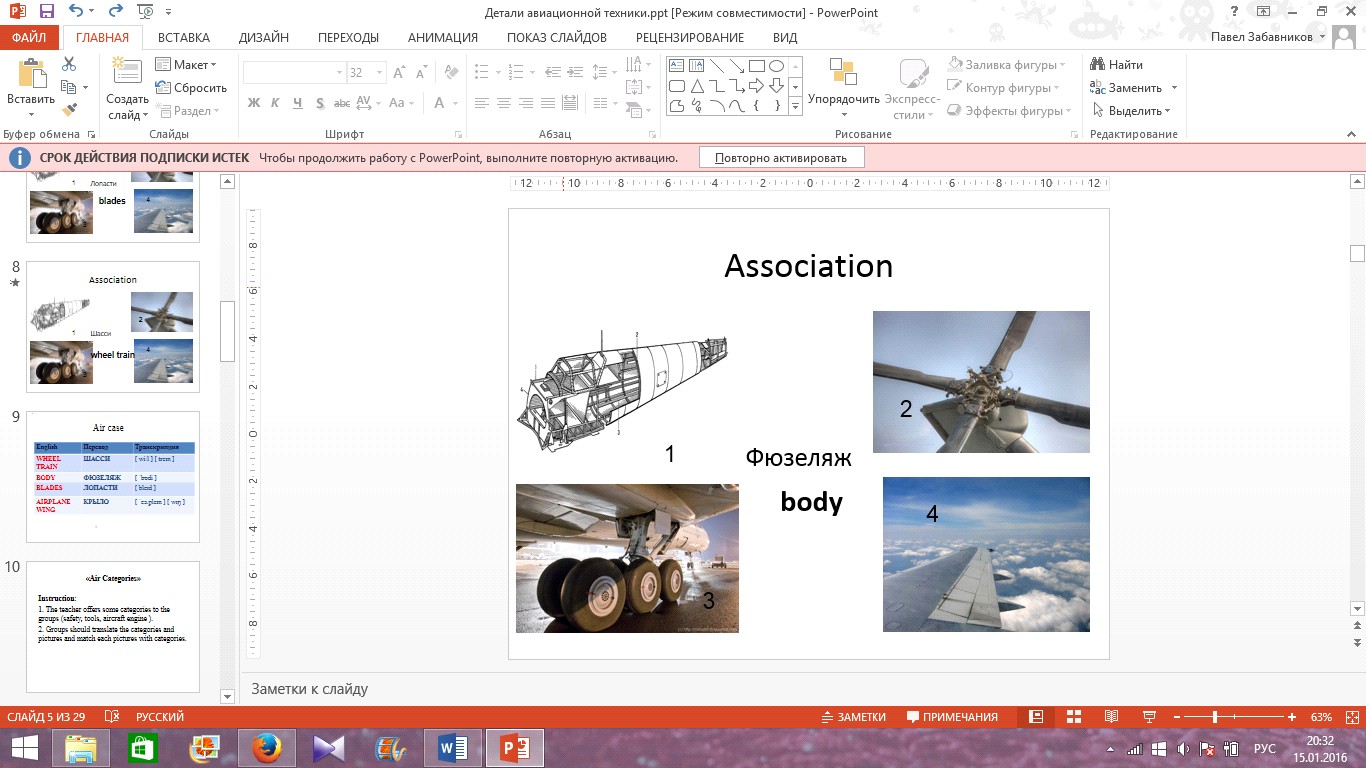1366x768 pixels.
Task: Open Reading view from the status bar
Action: click(1111, 717)
